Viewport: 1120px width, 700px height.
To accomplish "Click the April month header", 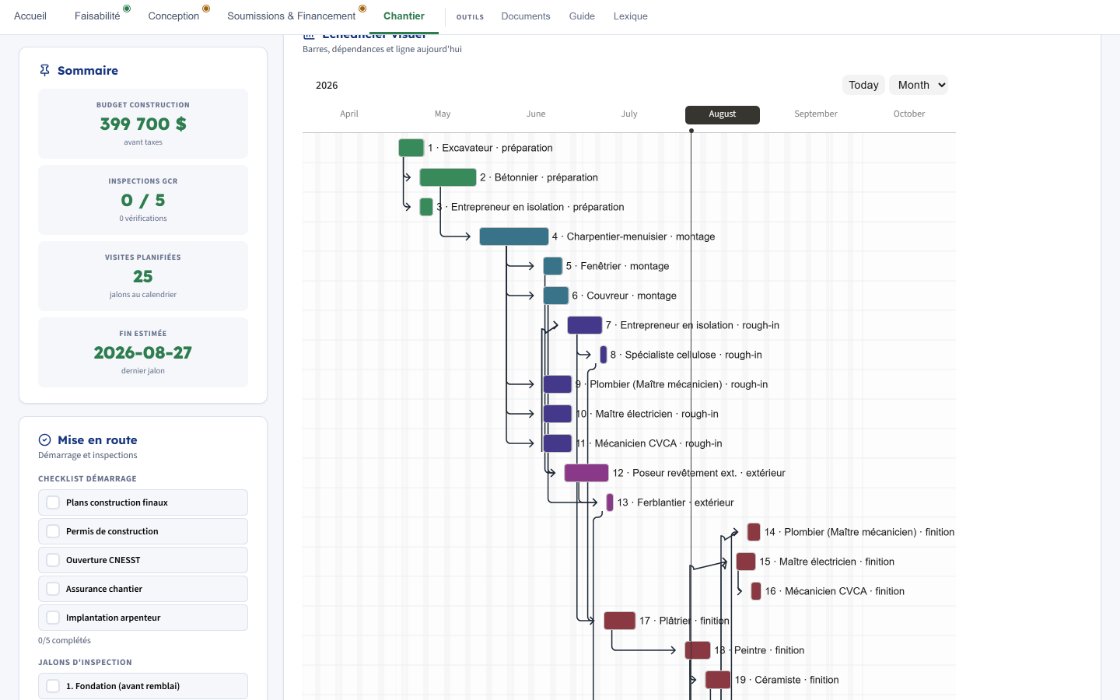I will pos(349,114).
